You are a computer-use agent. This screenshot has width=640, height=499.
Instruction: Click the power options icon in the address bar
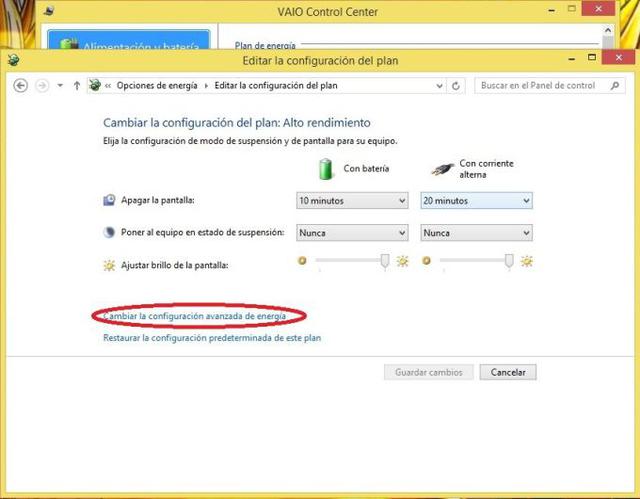pos(95,85)
